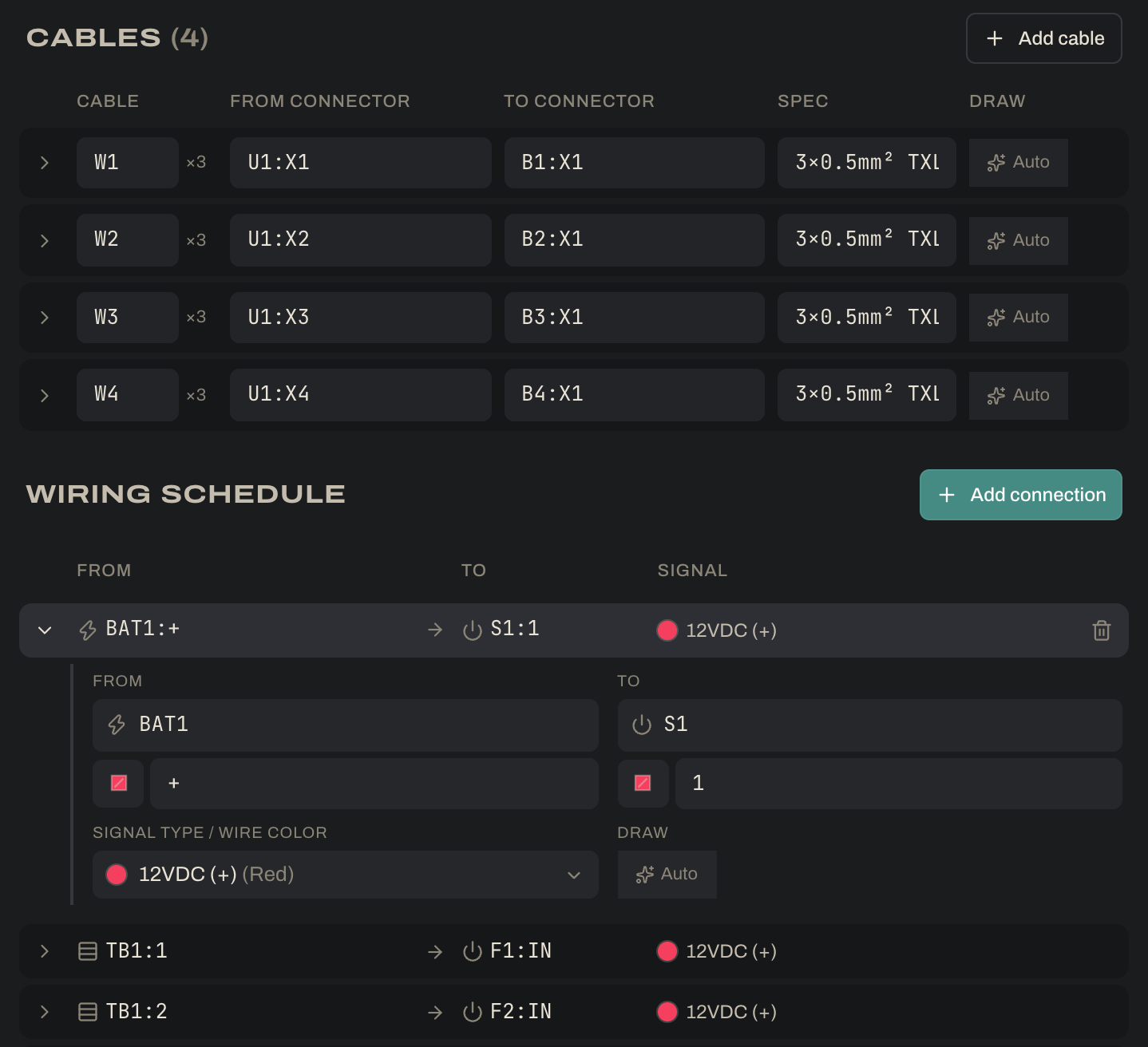Edit the W1 cable name field
Screen dimensions: 1148x1047
(x=128, y=163)
